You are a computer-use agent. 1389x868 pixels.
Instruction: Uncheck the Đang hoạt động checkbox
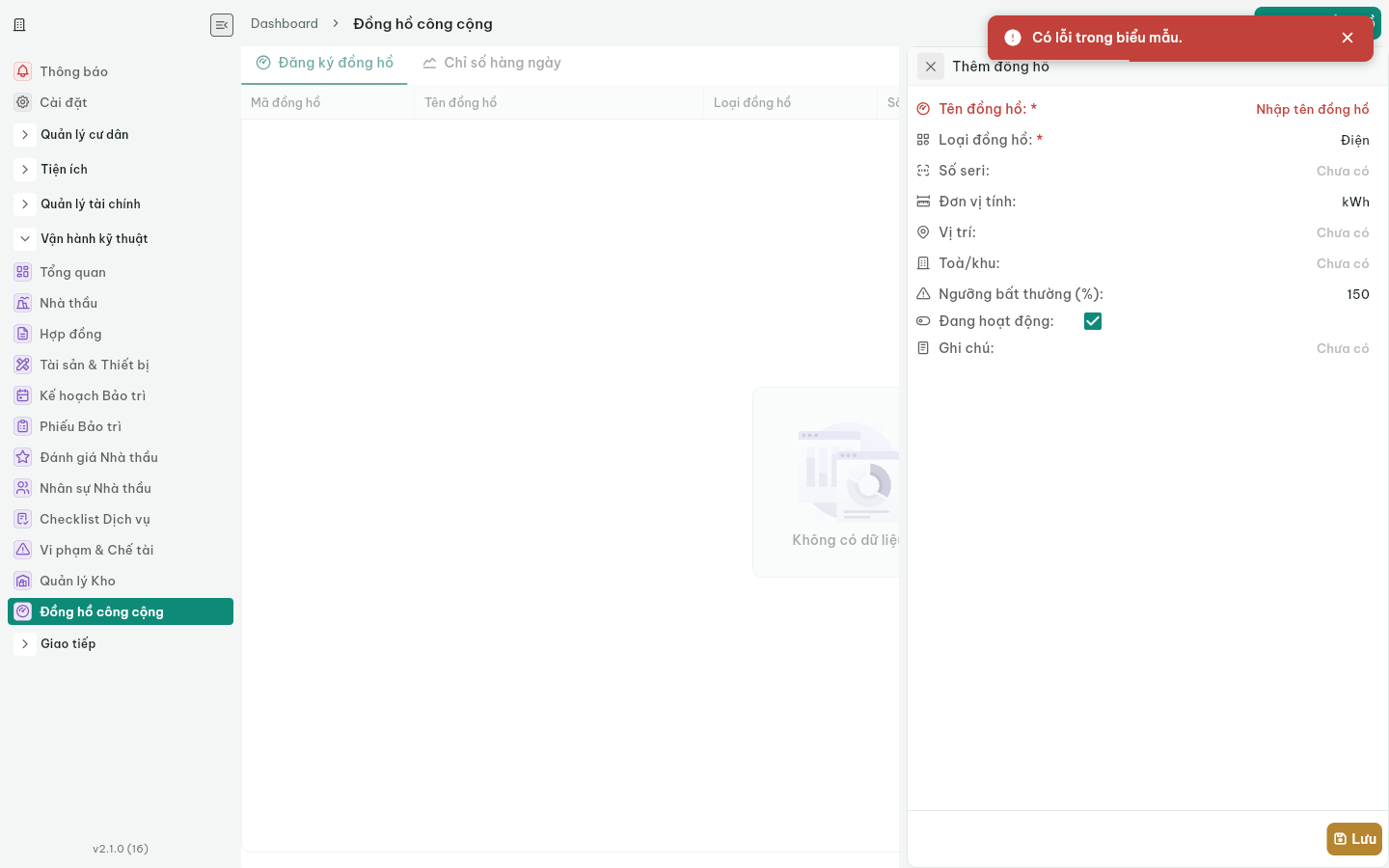pos(1093,321)
